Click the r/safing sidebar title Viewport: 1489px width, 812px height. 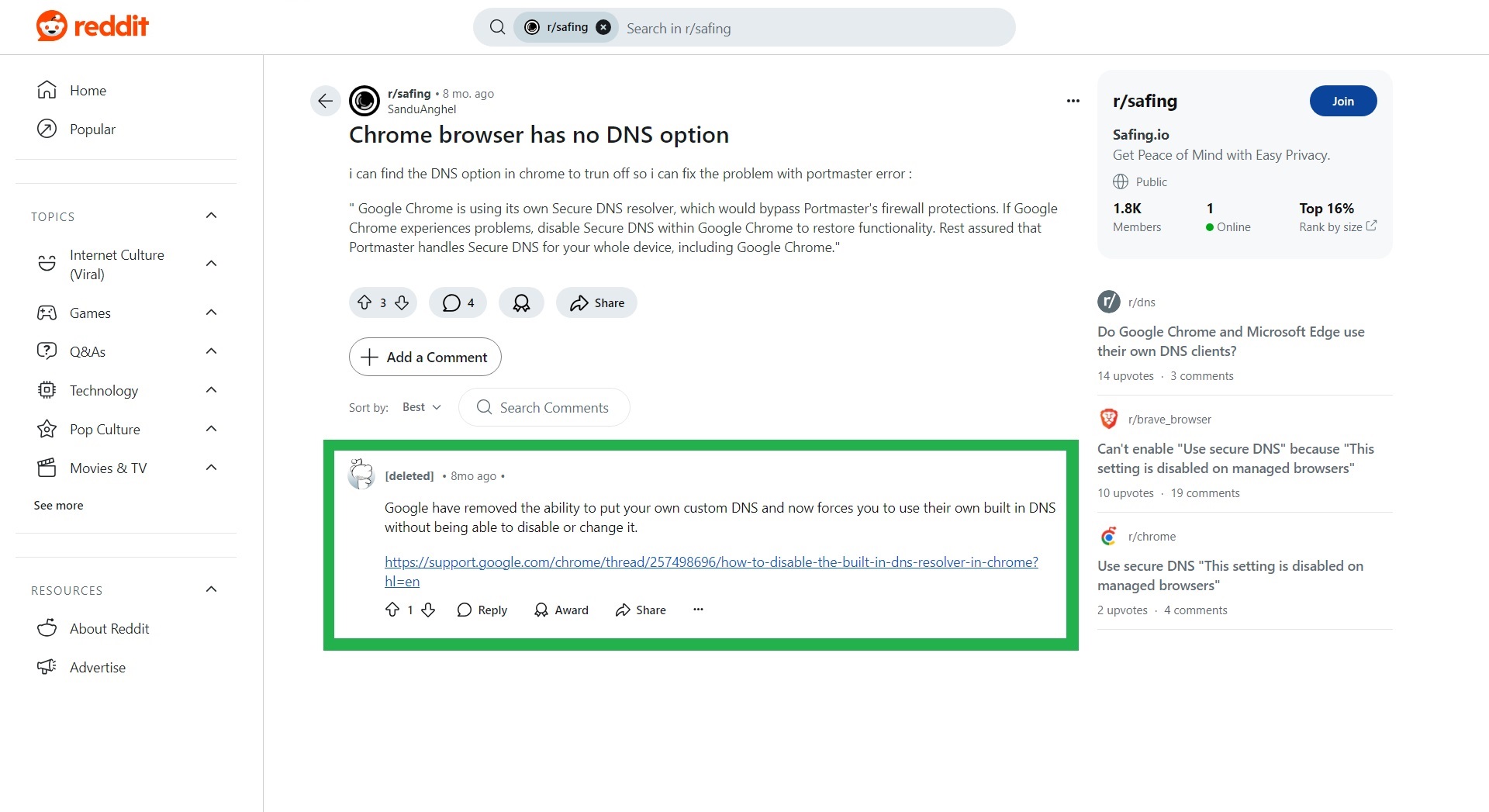click(1145, 101)
